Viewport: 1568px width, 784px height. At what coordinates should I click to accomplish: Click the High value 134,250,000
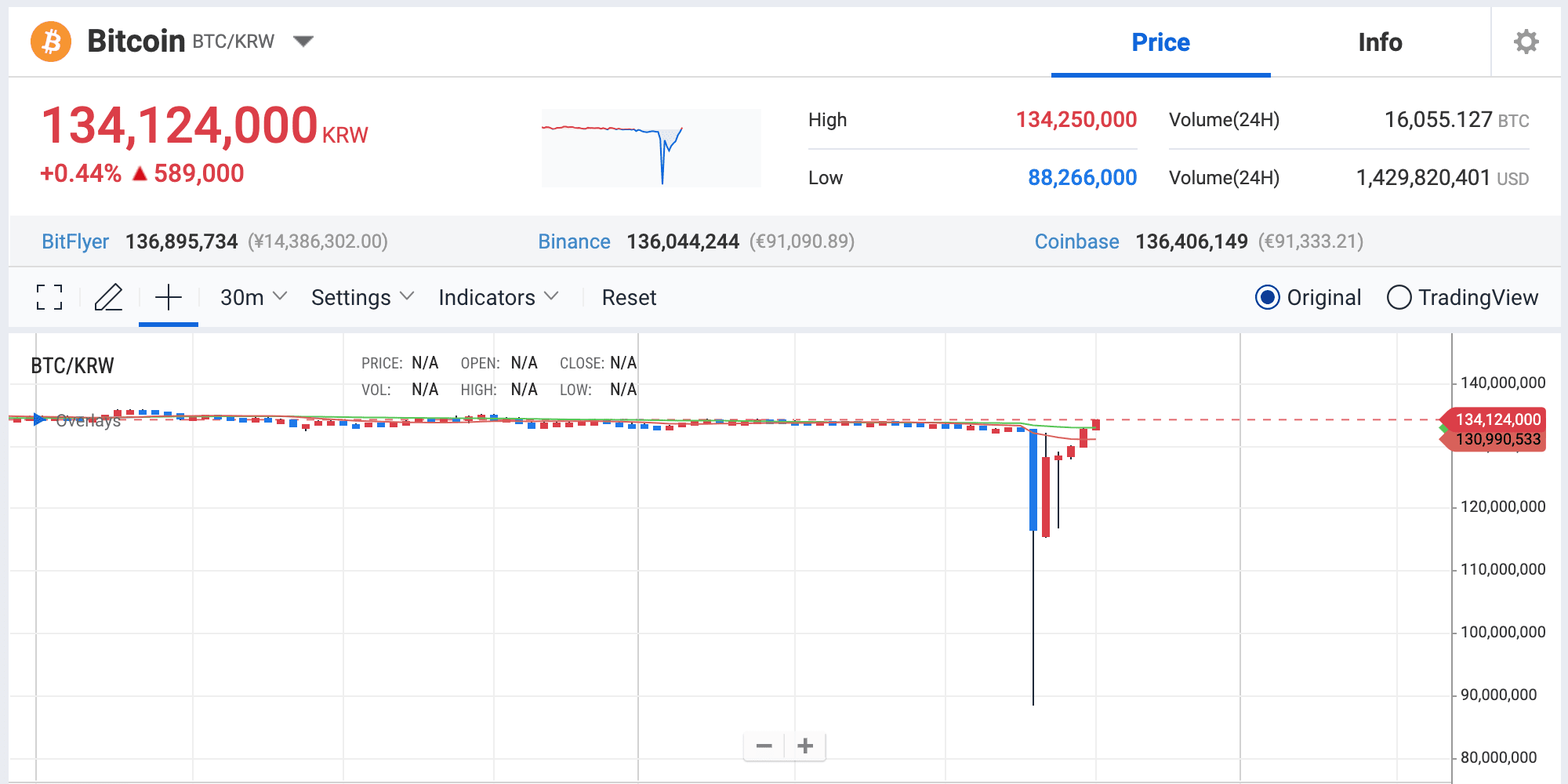point(1076,119)
